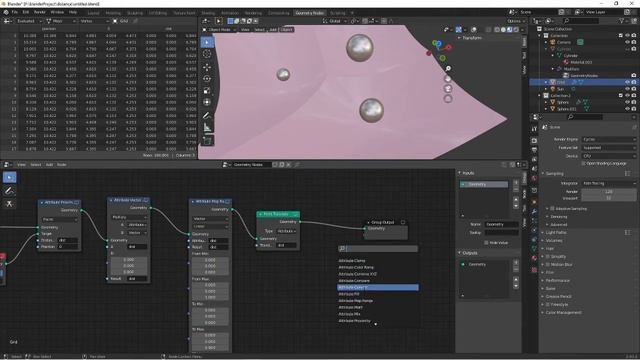This screenshot has height=360, width=640.
Task: Select Attribute Mix in search list
Action: [x=349, y=314]
